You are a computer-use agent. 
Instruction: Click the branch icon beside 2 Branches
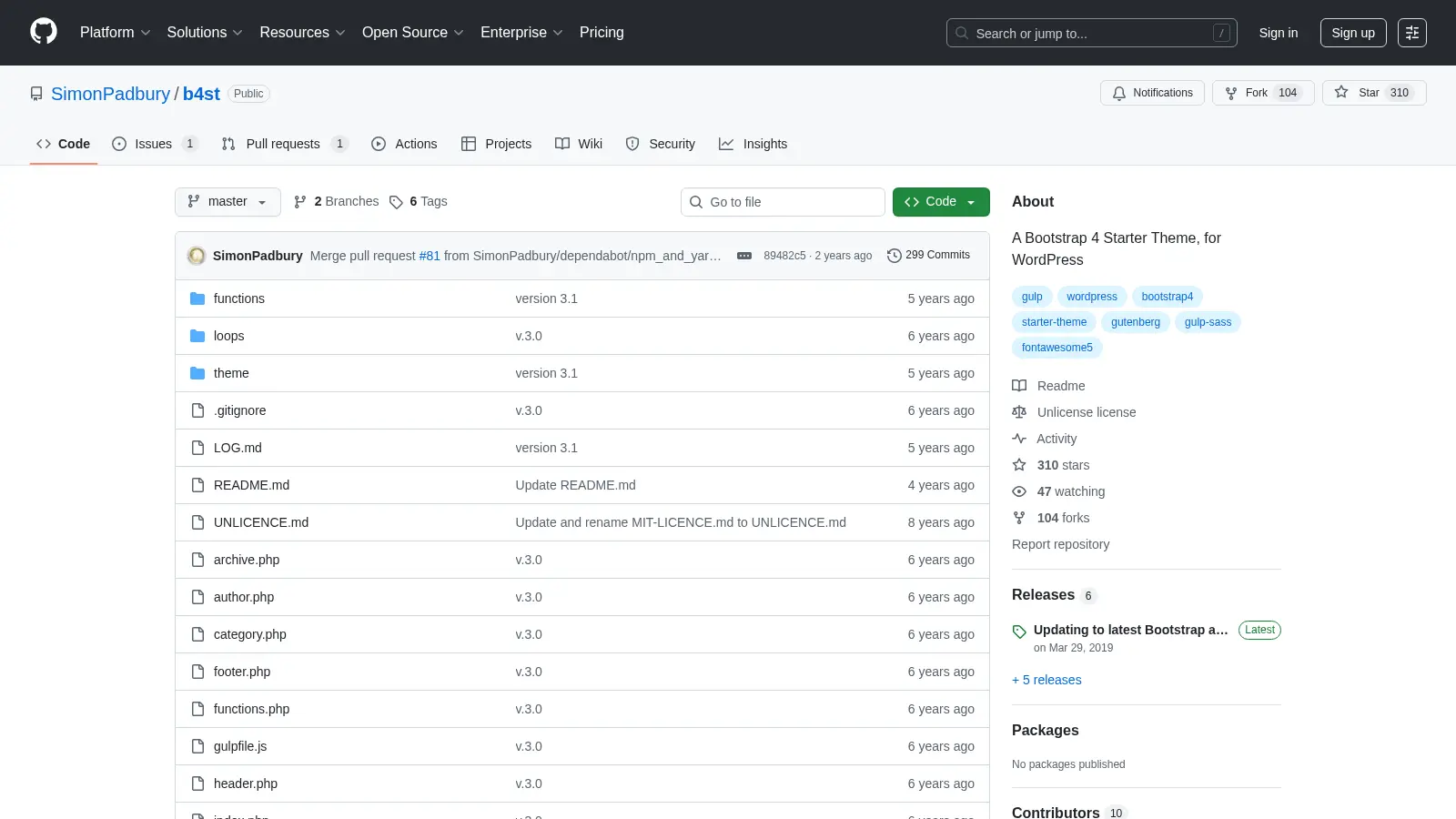[x=300, y=202]
